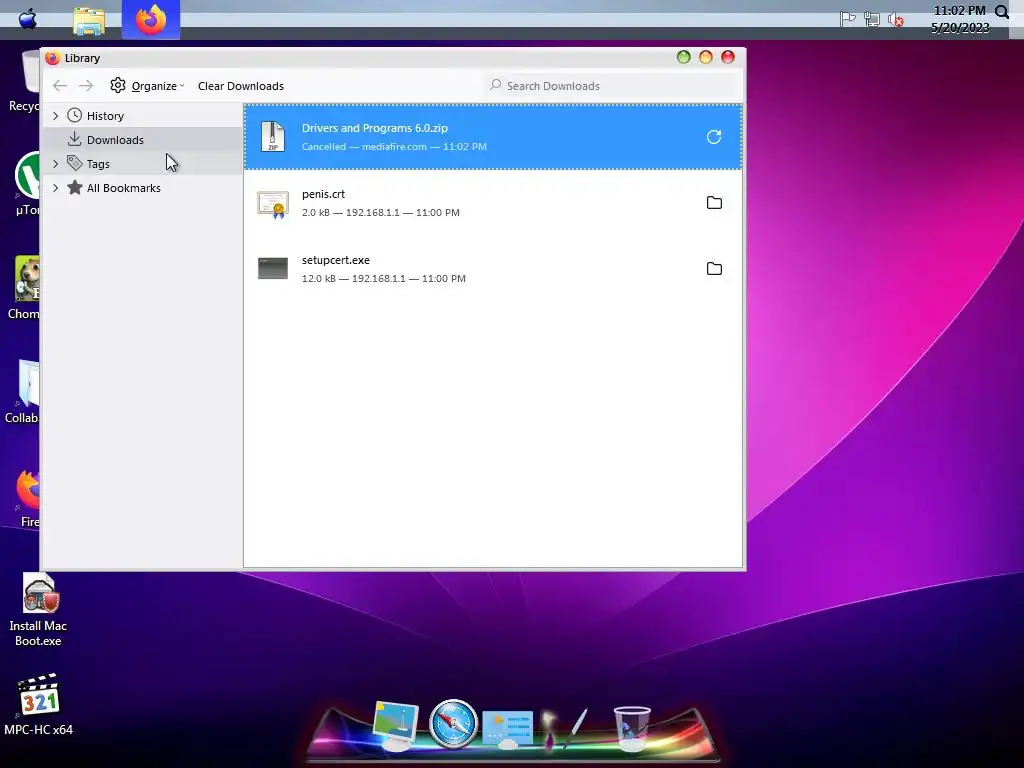
Task: Open the Apple logo start menu
Action: 28,18
